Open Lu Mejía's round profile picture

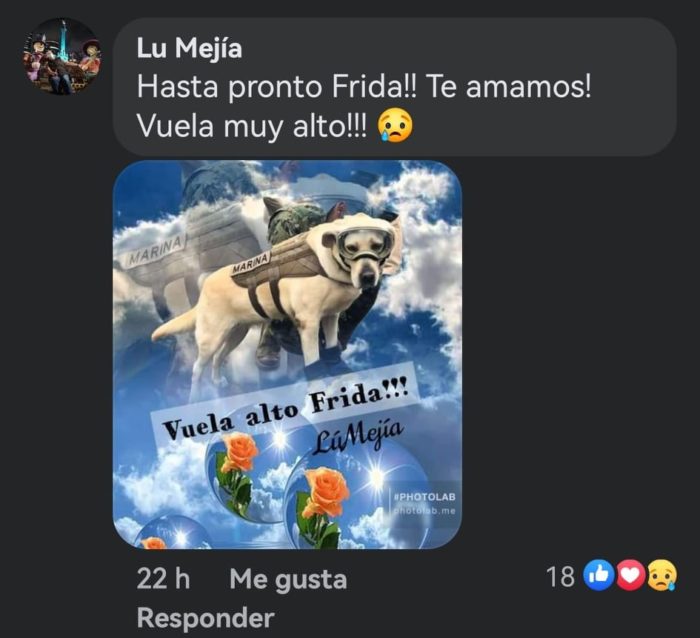[x=62, y=56]
